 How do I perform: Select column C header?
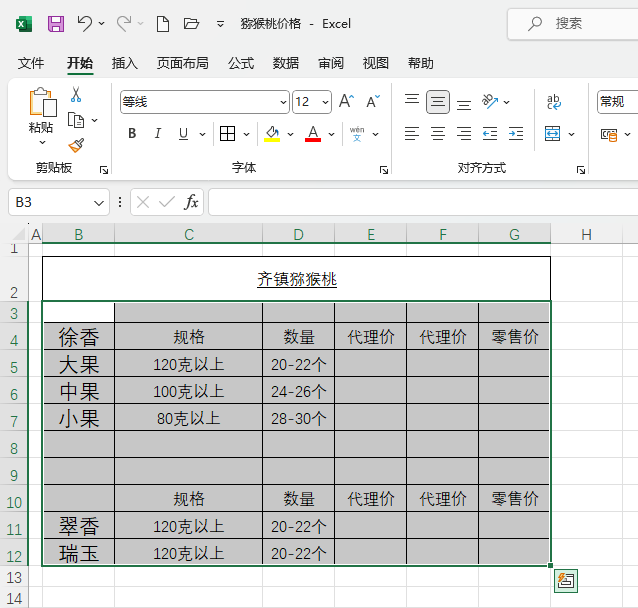[x=189, y=234]
